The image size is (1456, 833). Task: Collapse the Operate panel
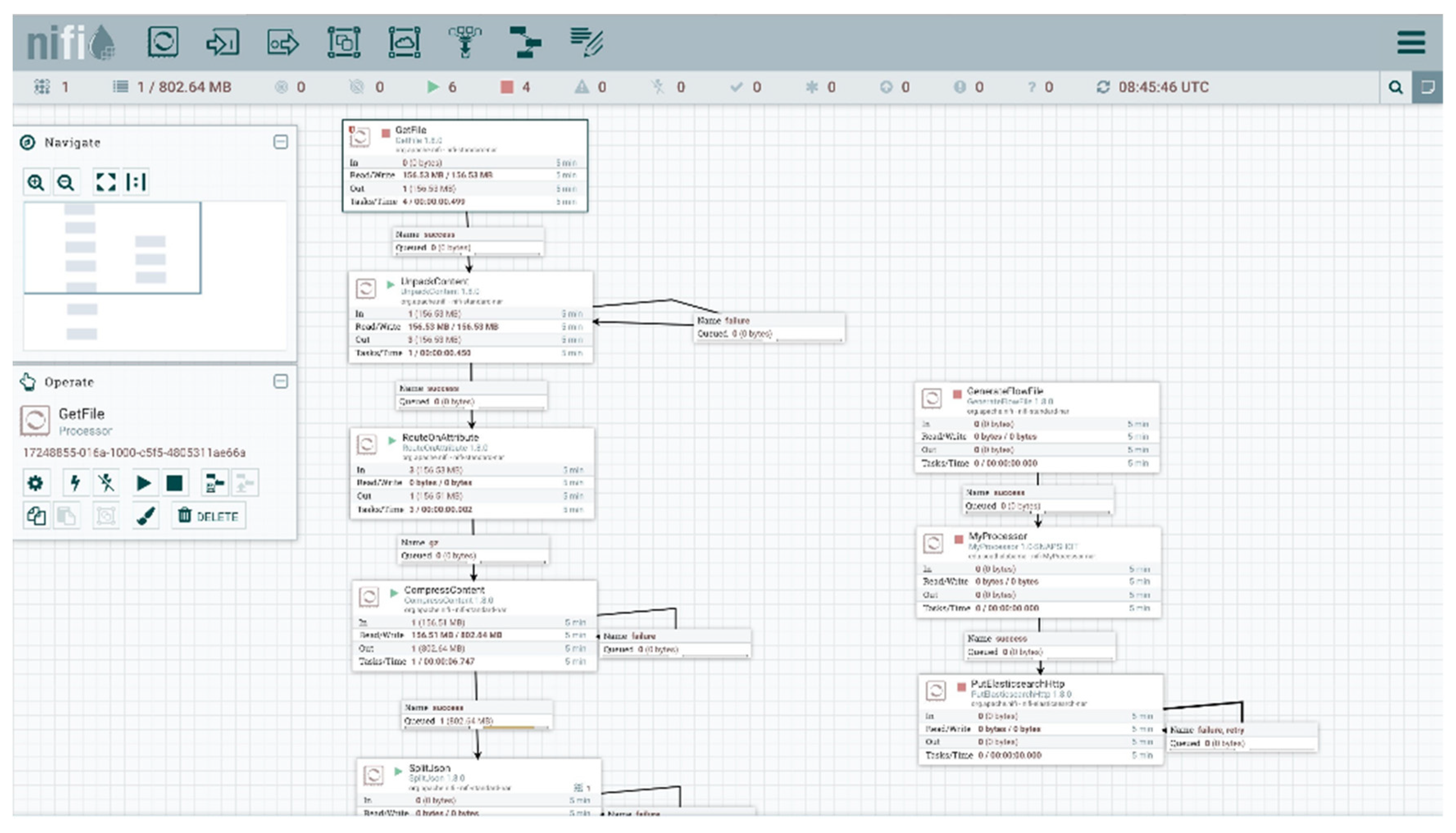click(280, 381)
